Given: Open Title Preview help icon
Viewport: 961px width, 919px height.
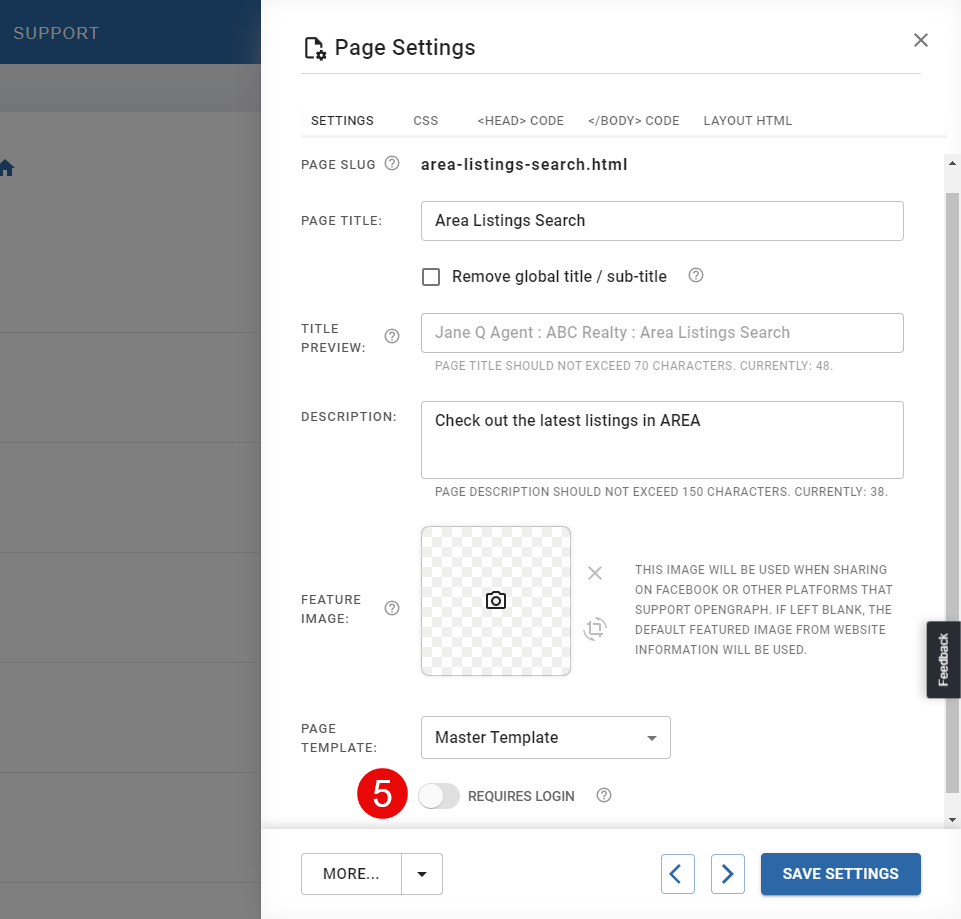Looking at the screenshot, I should pyautogui.click(x=392, y=336).
